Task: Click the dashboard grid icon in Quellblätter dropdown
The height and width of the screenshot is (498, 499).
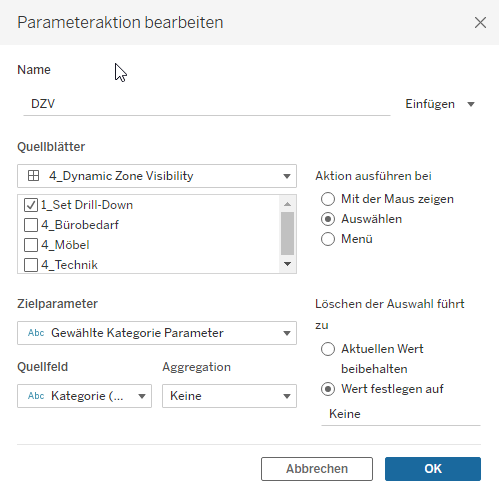Action: pos(33,176)
